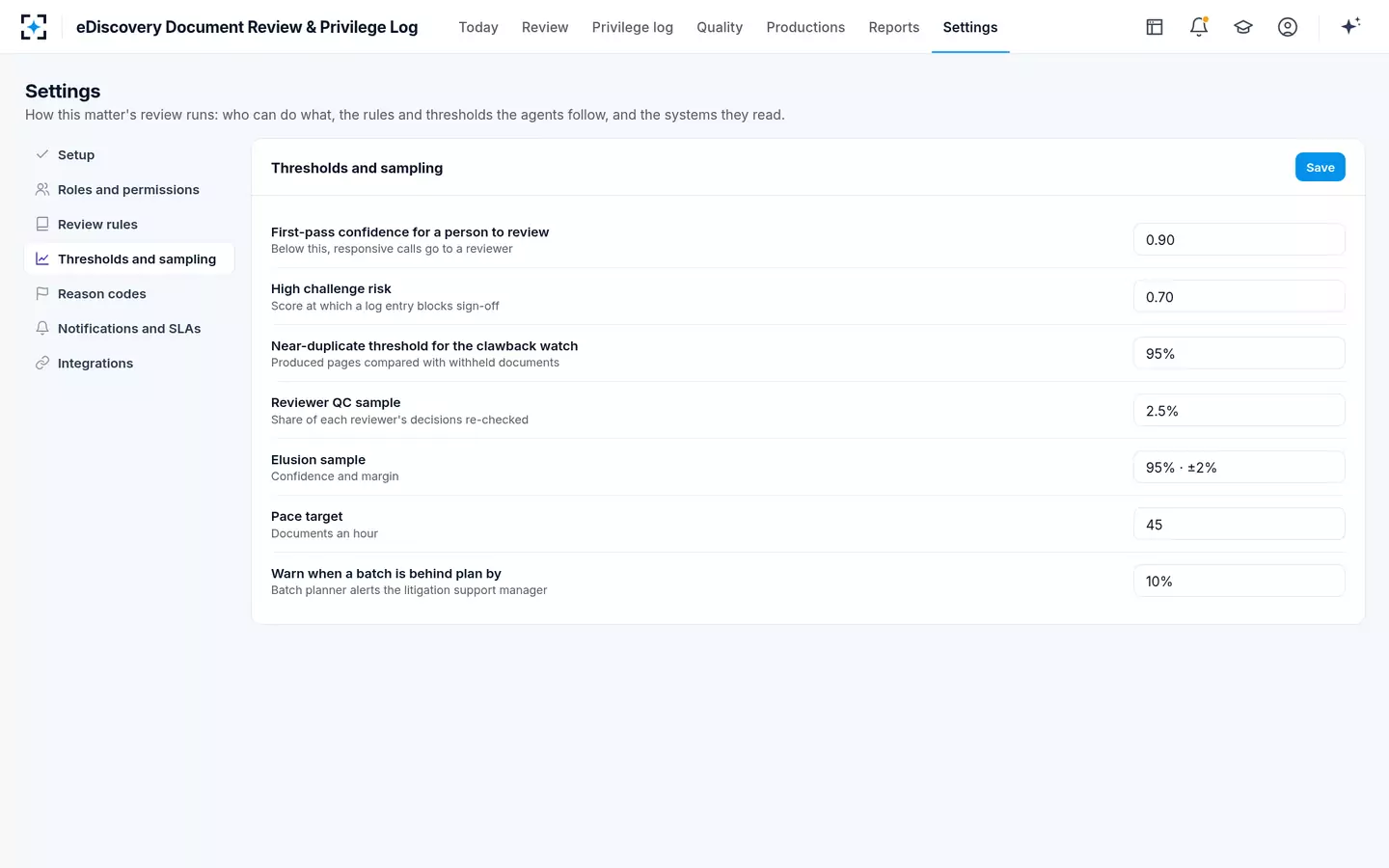Open Notifications and SLAs settings
The image size is (1389, 868).
click(129, 328)
